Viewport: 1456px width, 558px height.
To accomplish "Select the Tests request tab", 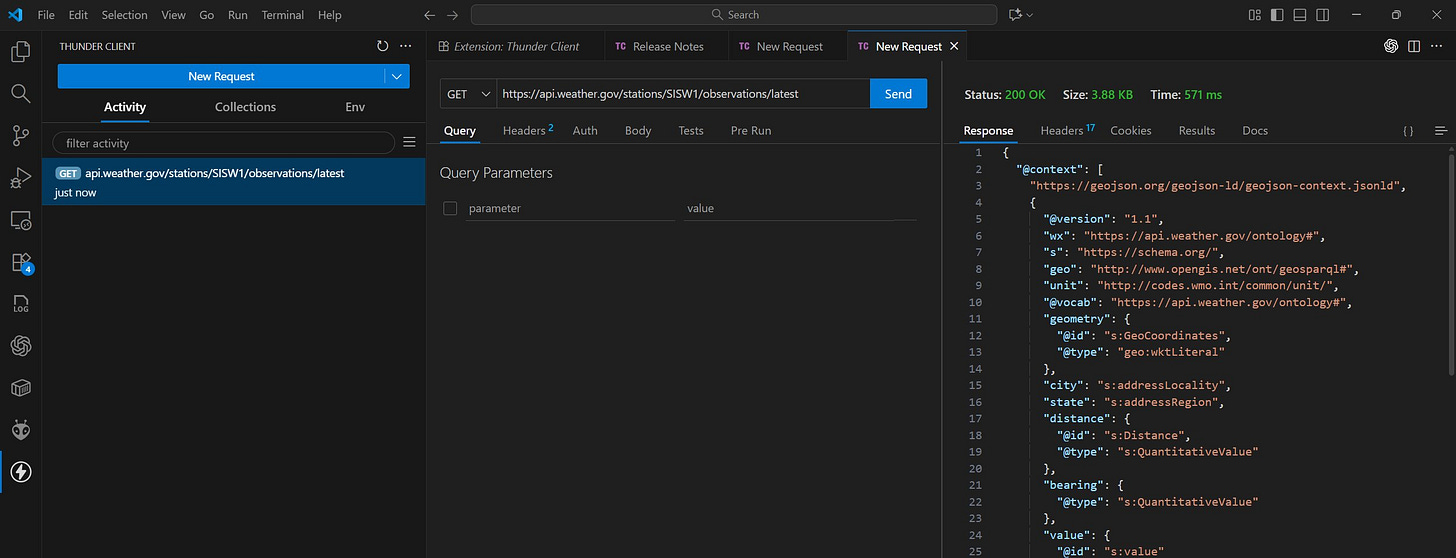I will (691, 130).
